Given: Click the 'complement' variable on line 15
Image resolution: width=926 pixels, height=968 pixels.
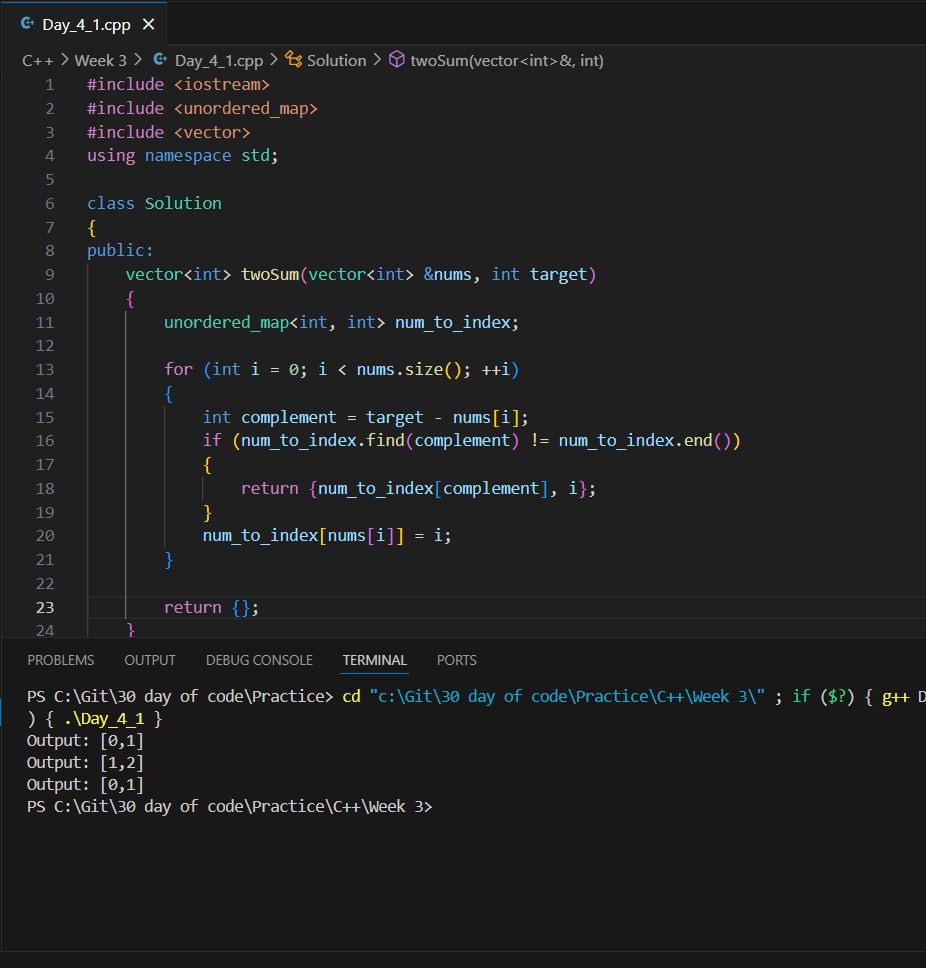Looking at the screenshot, I should (x=288, y=417).
